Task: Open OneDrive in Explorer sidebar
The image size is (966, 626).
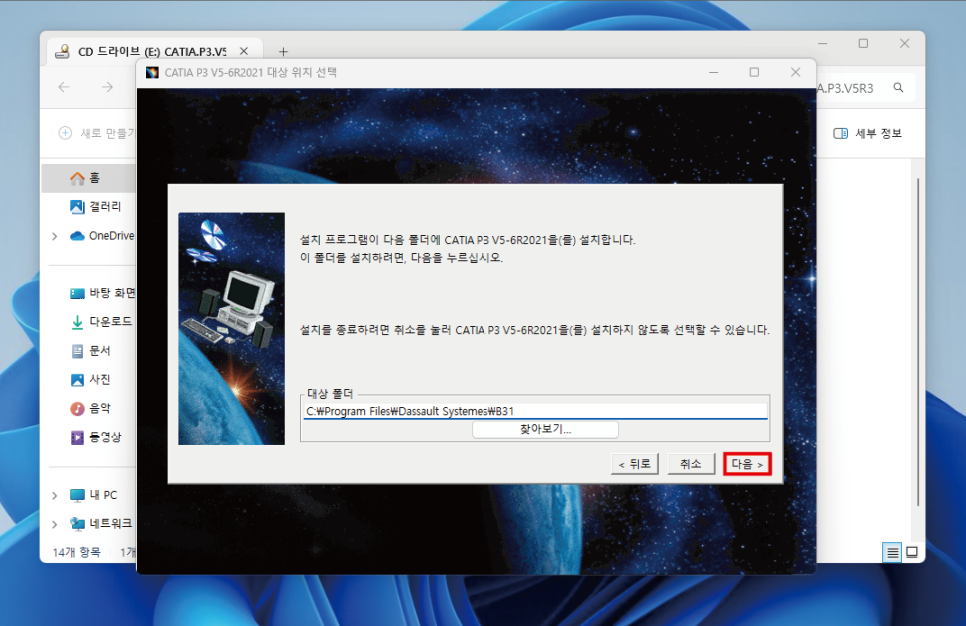Action: tap(102, 235)
